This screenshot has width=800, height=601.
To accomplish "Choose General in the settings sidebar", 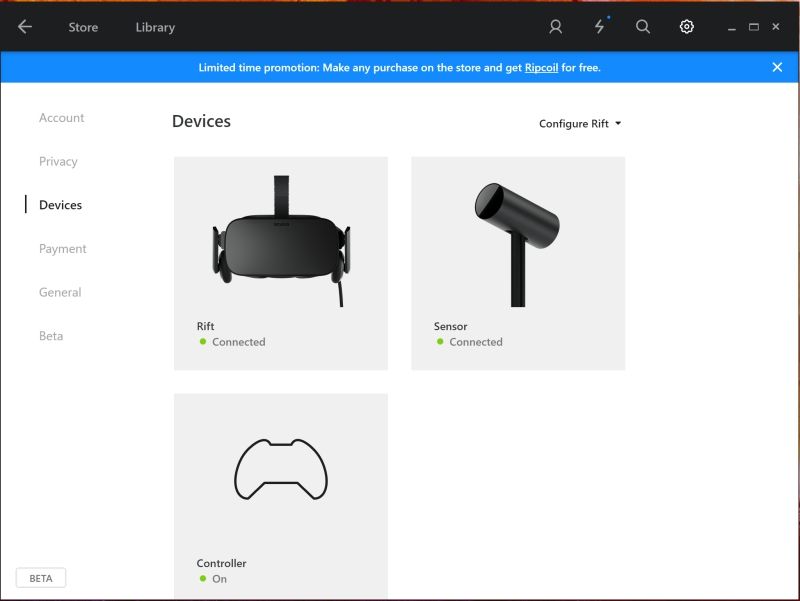I will [60, 292].
